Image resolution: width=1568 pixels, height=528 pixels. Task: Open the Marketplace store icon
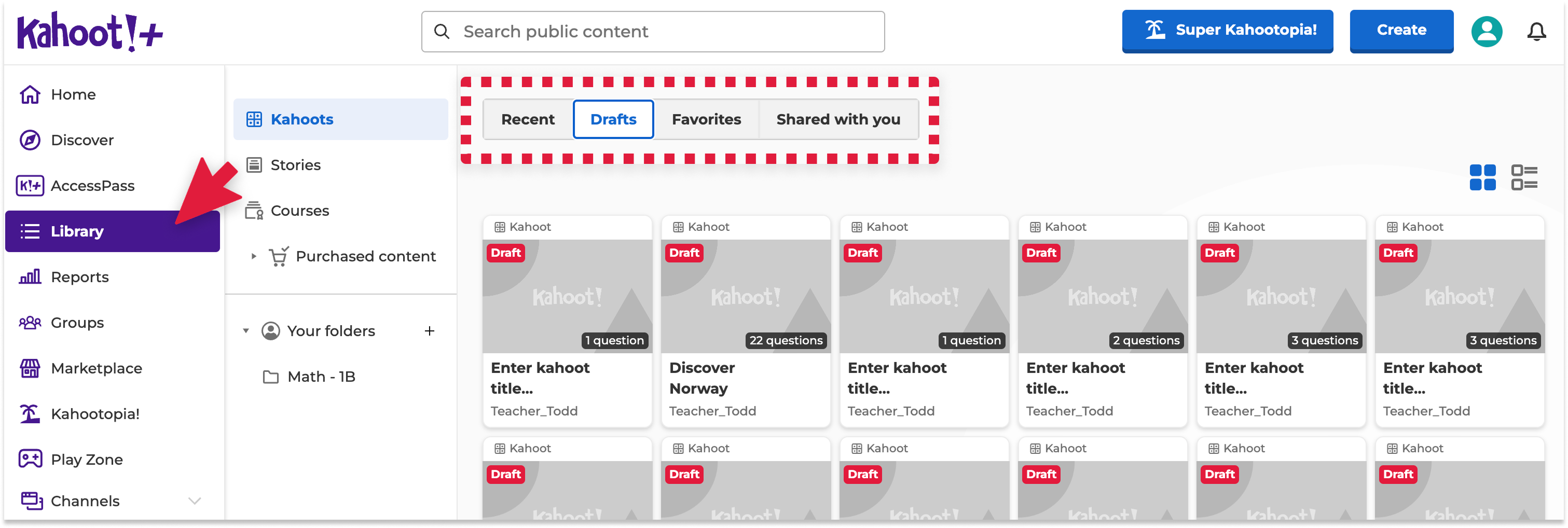tap(30, 368)
